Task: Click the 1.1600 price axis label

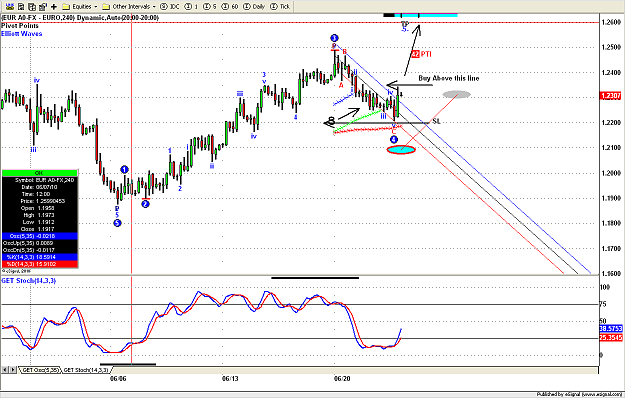Action: point(611,273)
